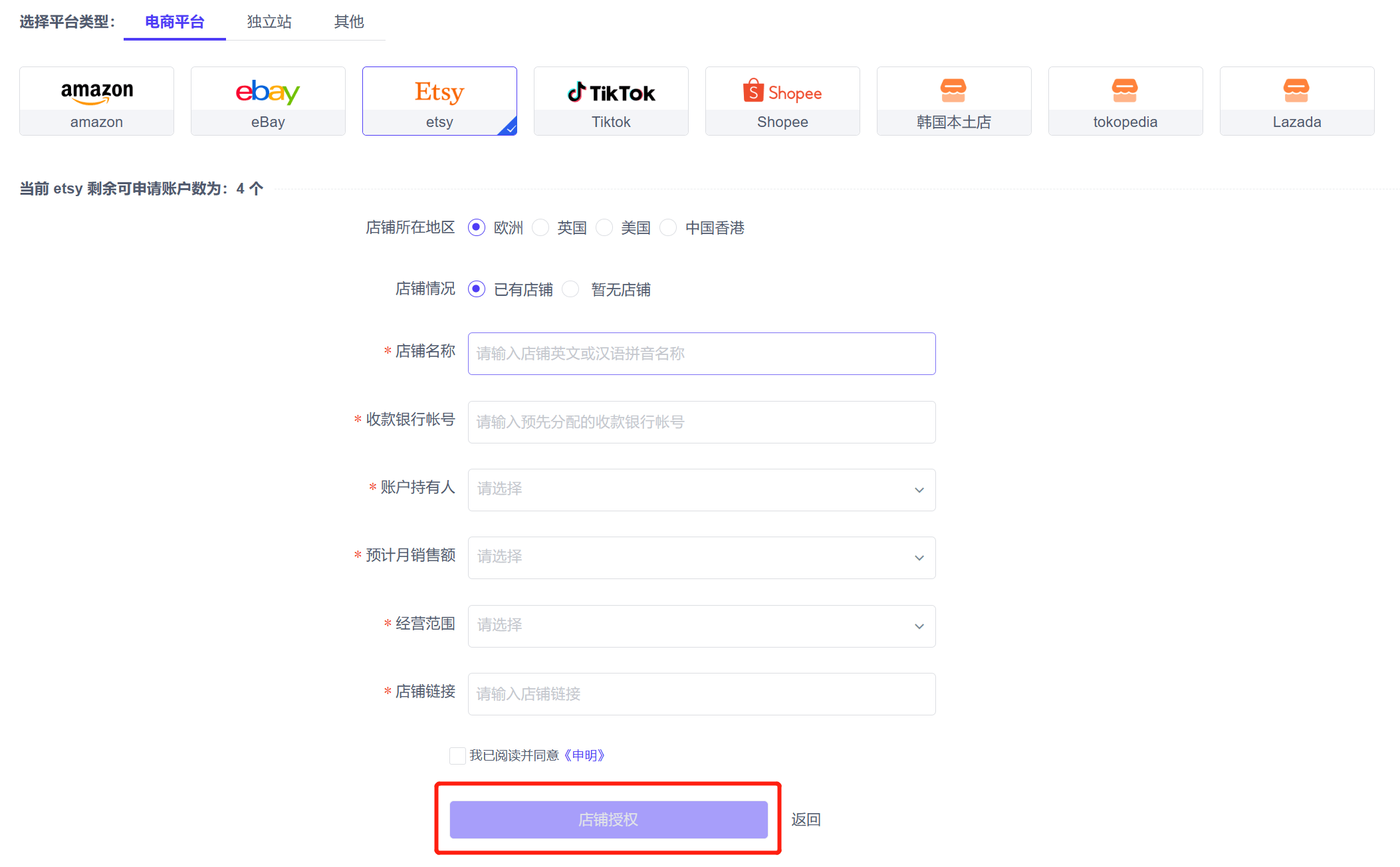Tick the 我已阅读并同意 checkbox
This screenshot has height=867, width=1400.
[x=457, y=755]
